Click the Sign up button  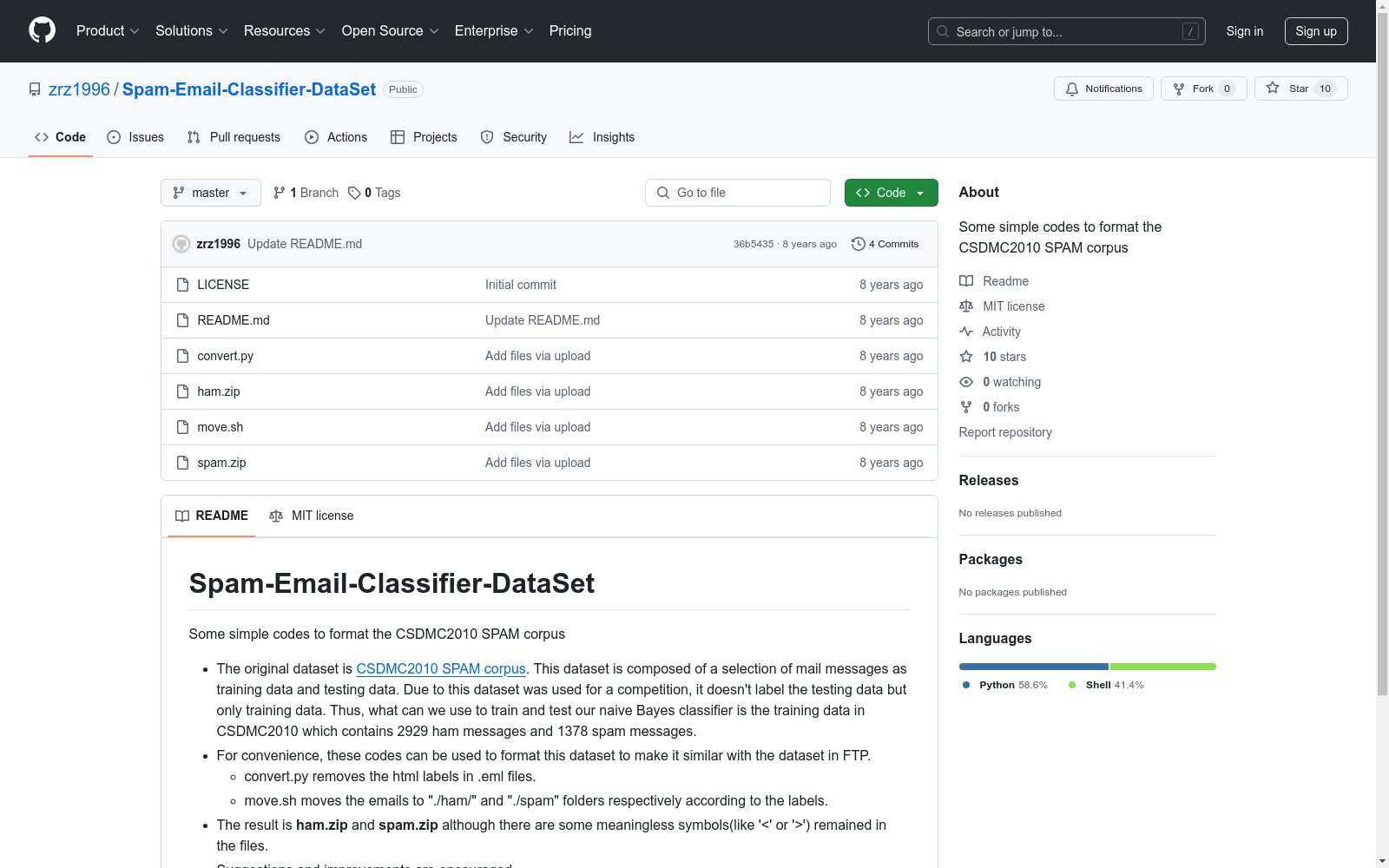pyautogui.click(x=1316, y=31)
